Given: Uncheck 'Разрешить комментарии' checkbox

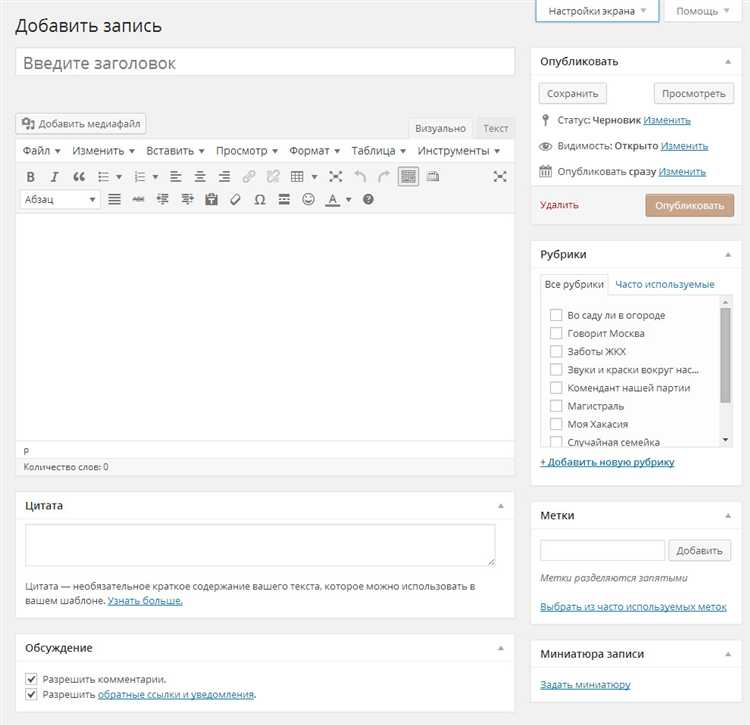Looking at the screenshot, I should point(31,679).
